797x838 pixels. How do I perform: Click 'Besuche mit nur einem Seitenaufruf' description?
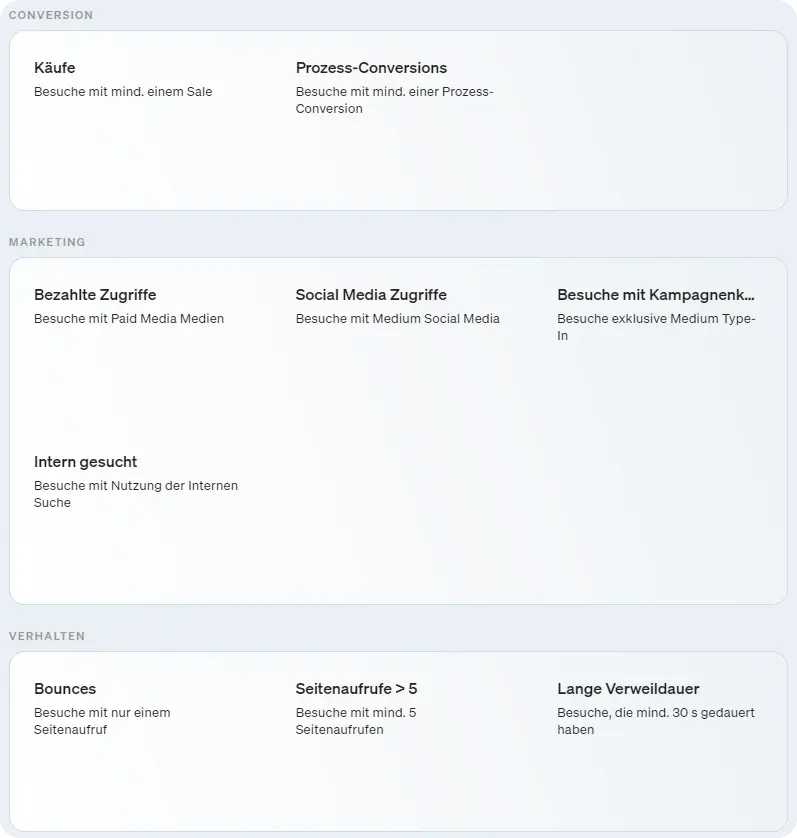pyautogui.click(x=102, y=721)
